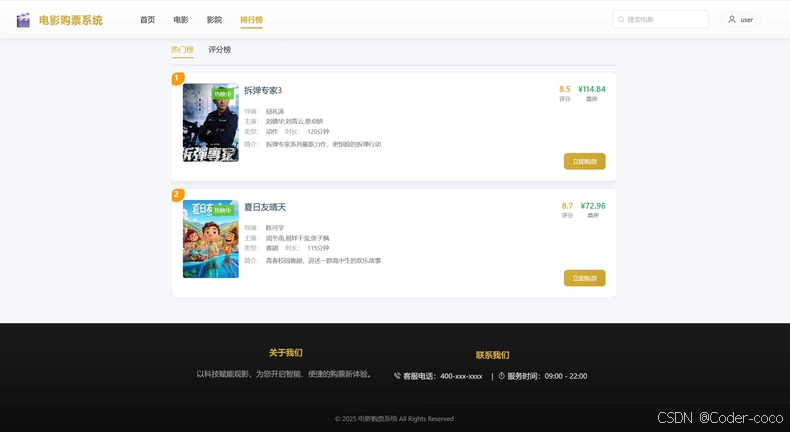Viewport: 790px width, 432px height.
Task: Click 立即购票 for 夏日友晴天
Action: (x=584, y=278)
